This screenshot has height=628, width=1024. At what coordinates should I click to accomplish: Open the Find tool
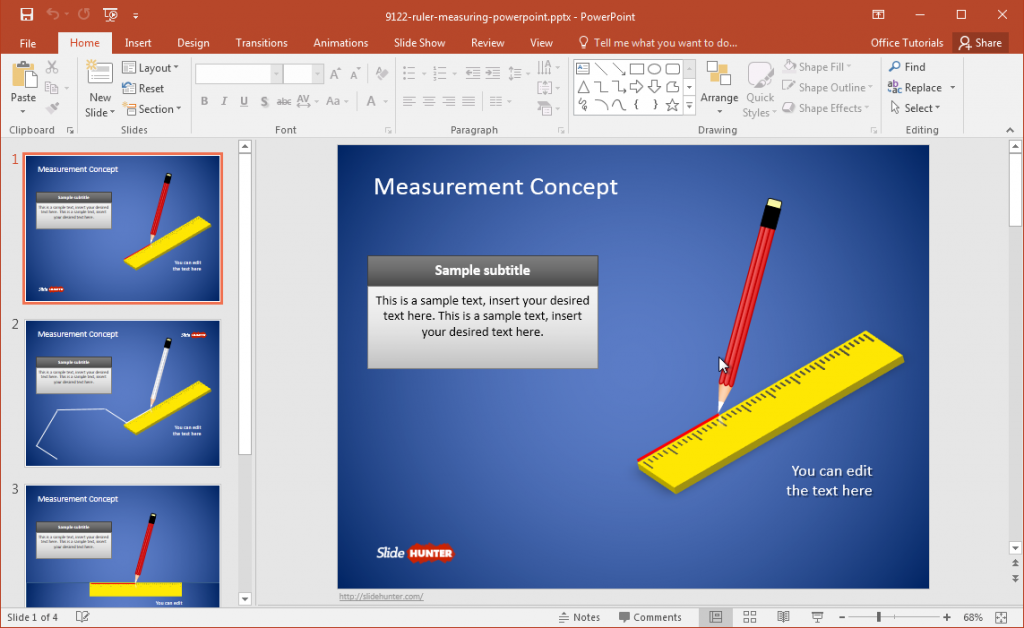pyautogui.click(x=911, y=66)
